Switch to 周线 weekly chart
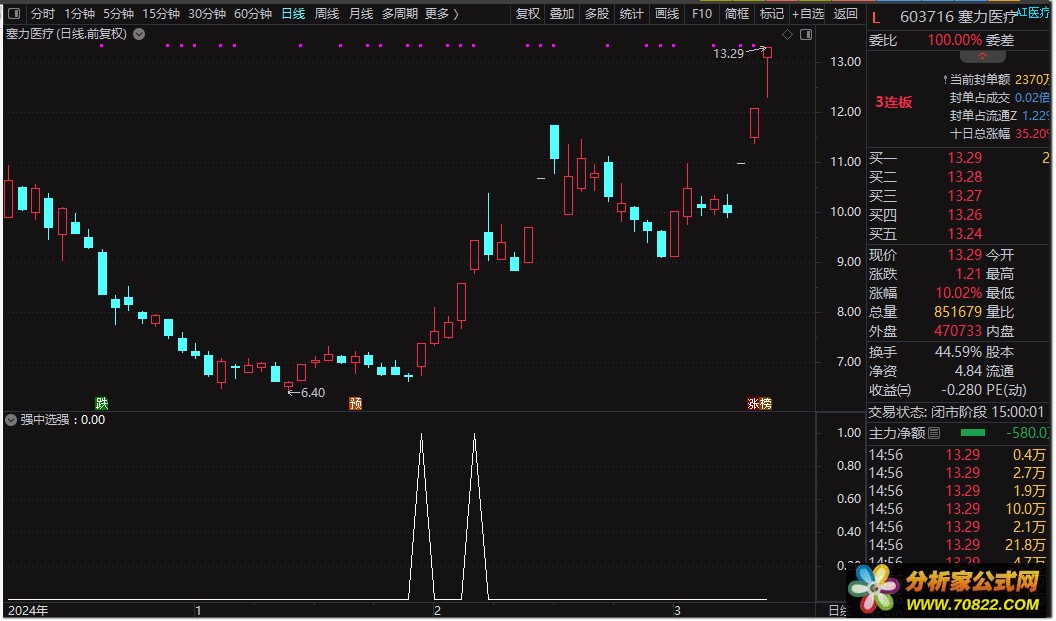This screenshot has width=1056, height=621. pos(327,13)
